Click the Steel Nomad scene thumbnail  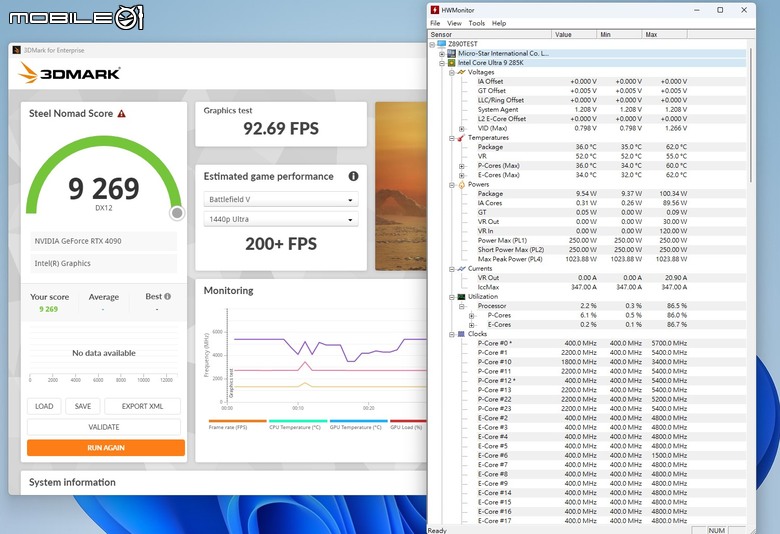pyautogui.click(x=401, y=186)
